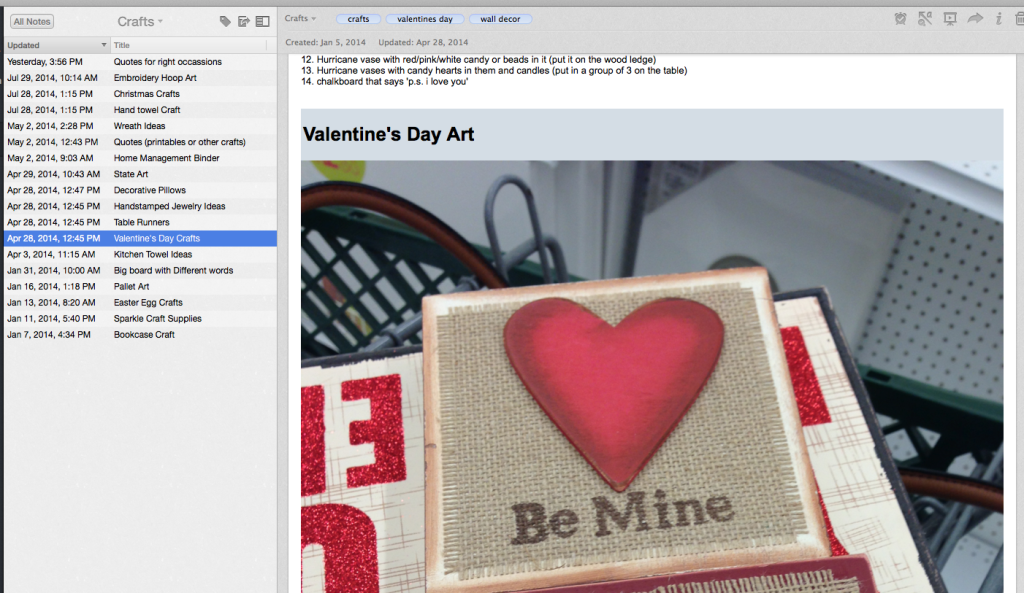
Task: Set a reminder with the alarm clock icon
Action: 901,19
